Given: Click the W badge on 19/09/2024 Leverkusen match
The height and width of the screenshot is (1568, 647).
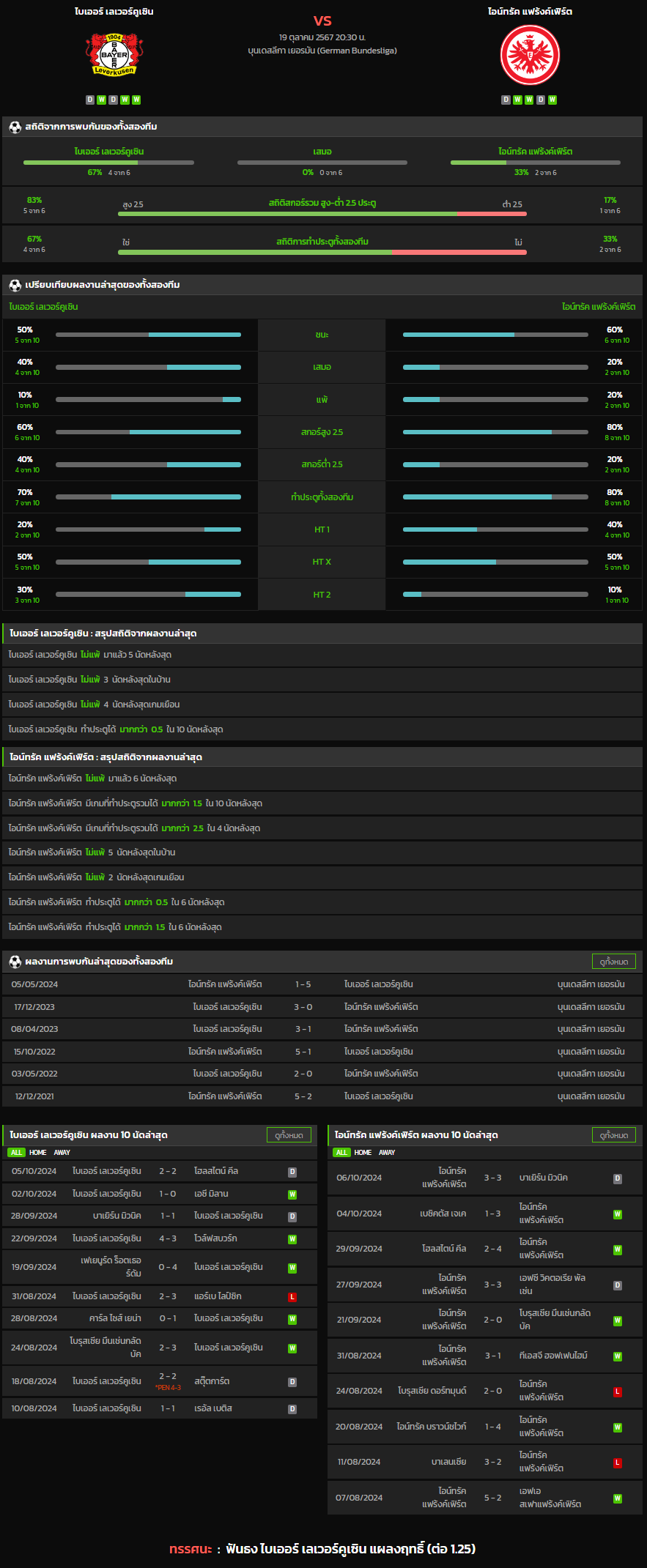Looking at the screenshot, I should coord(292,1268).
